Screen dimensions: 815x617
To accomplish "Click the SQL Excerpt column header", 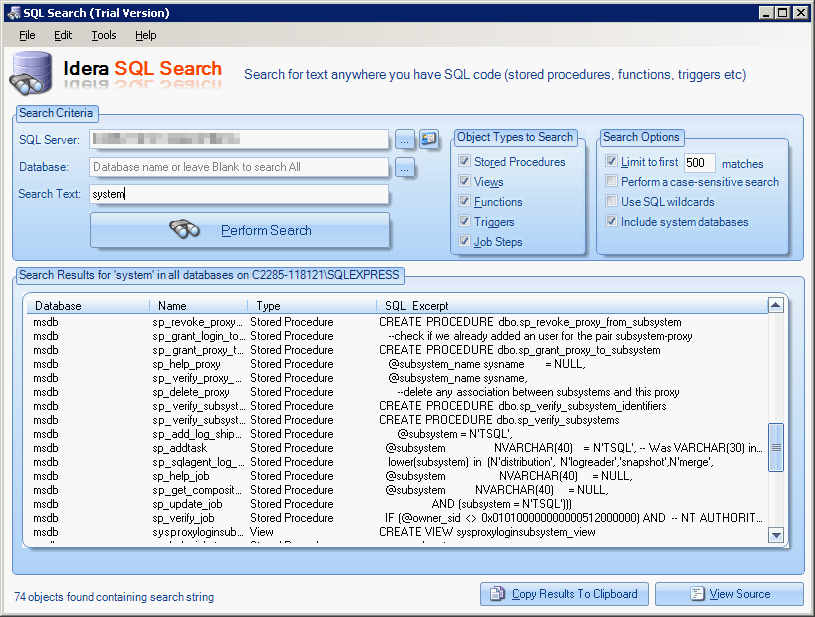I will pos(572,306).
